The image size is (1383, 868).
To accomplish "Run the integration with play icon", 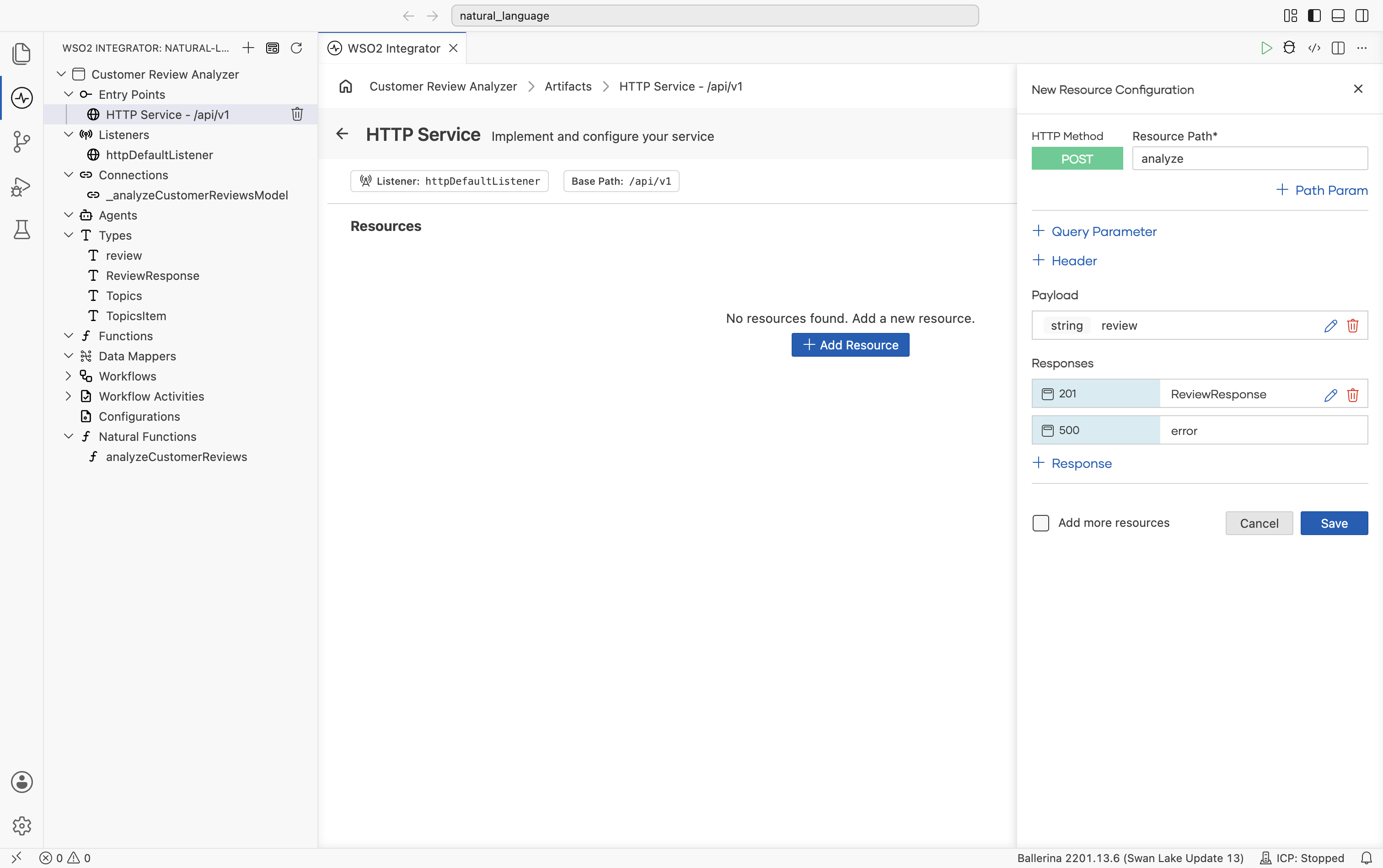I will tap(1266, 48).
